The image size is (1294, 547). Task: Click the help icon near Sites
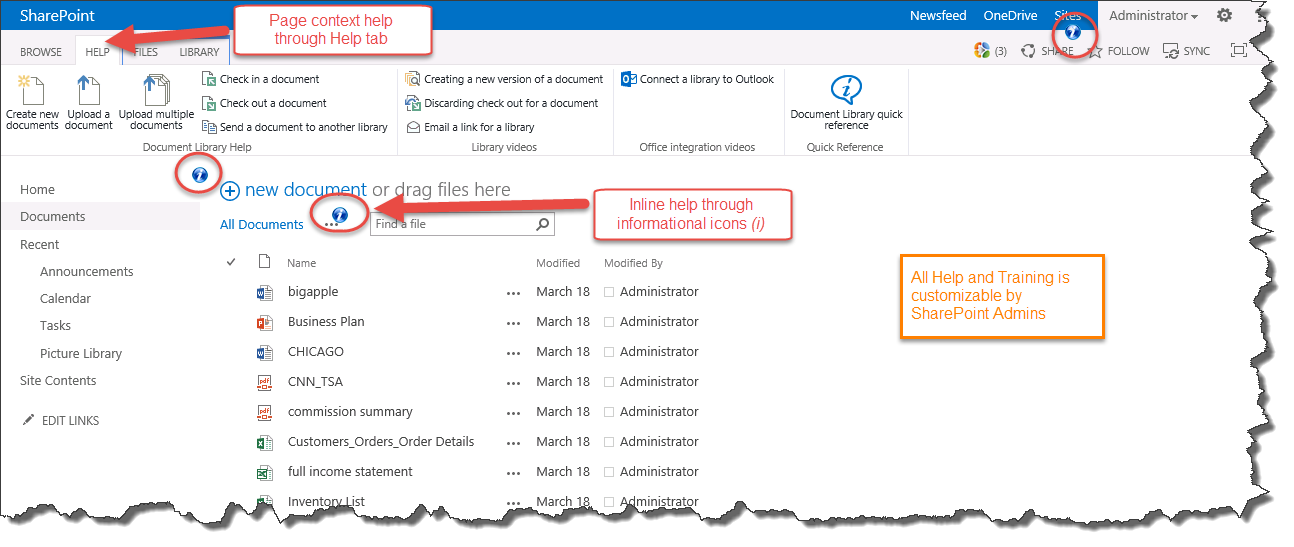(x=1073, y=33)
